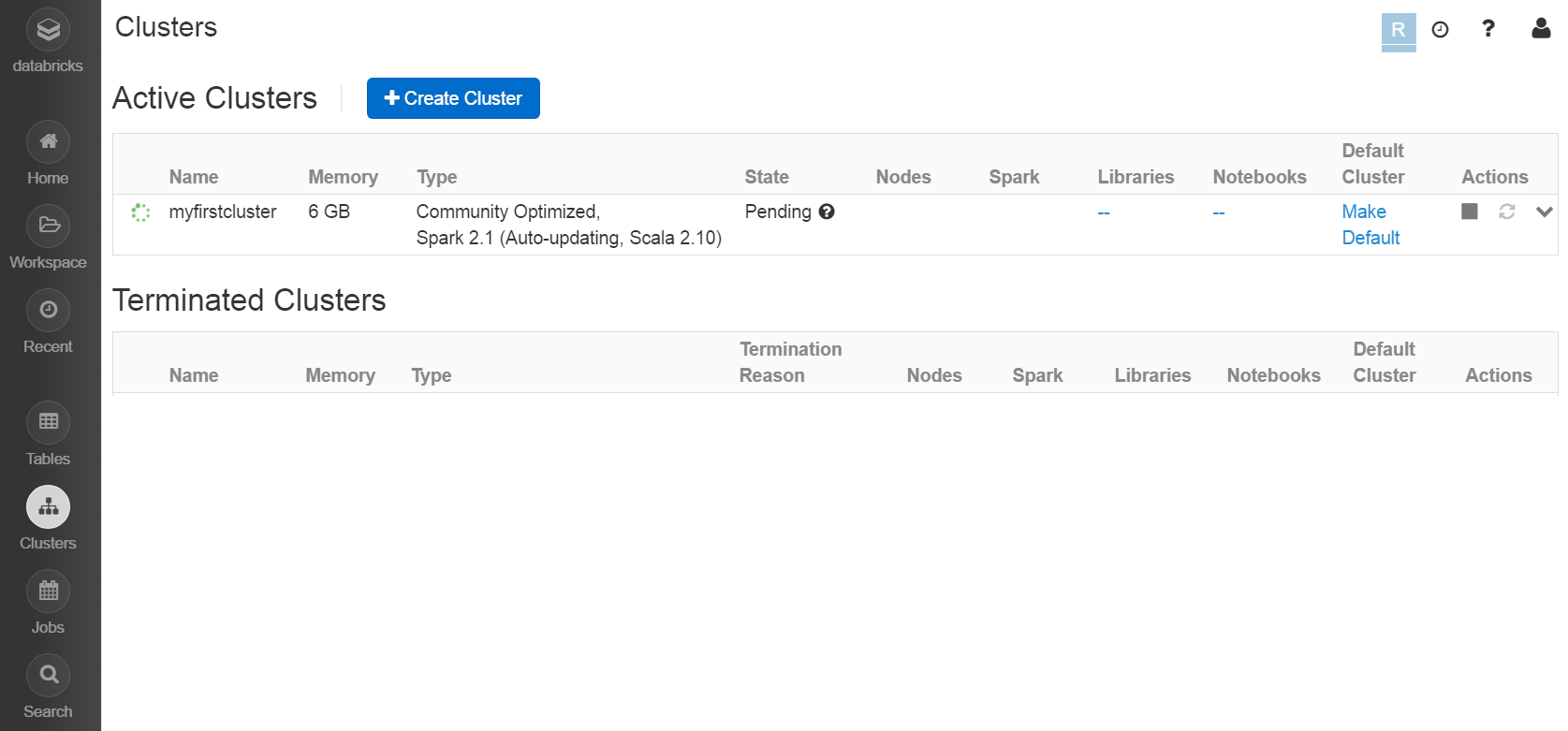Click Termination Reason column header
1568x731 pixels.
(791, 362)
